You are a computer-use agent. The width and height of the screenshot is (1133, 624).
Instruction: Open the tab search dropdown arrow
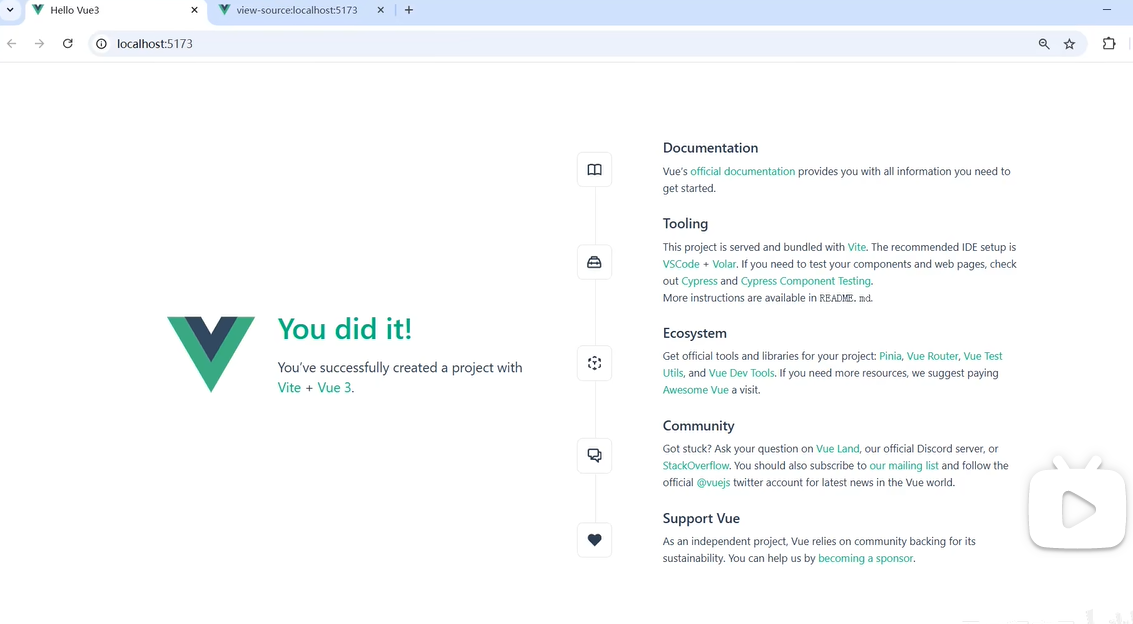coord(10,10)
